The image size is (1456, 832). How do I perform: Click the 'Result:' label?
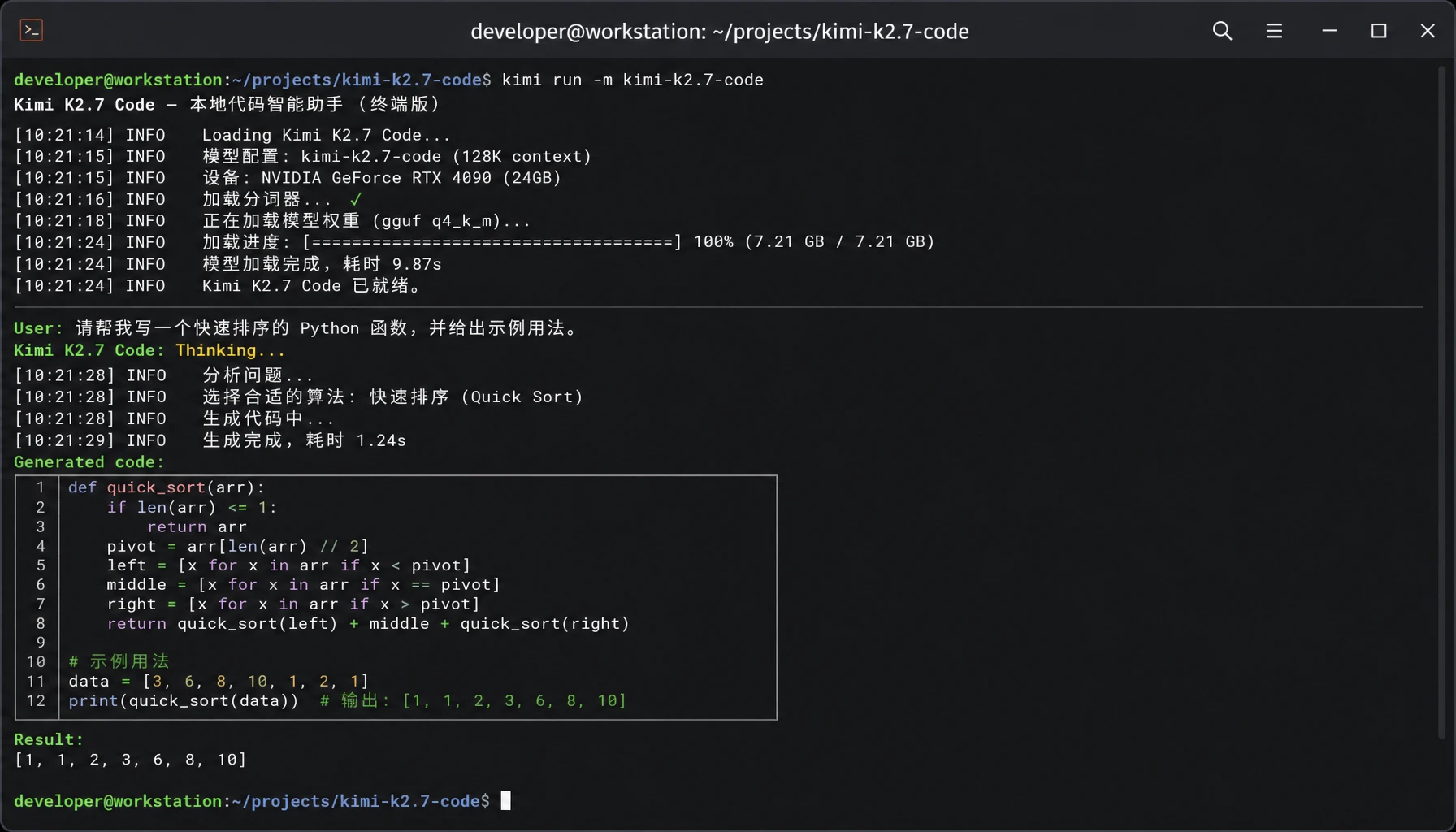(x=49, y=739)
